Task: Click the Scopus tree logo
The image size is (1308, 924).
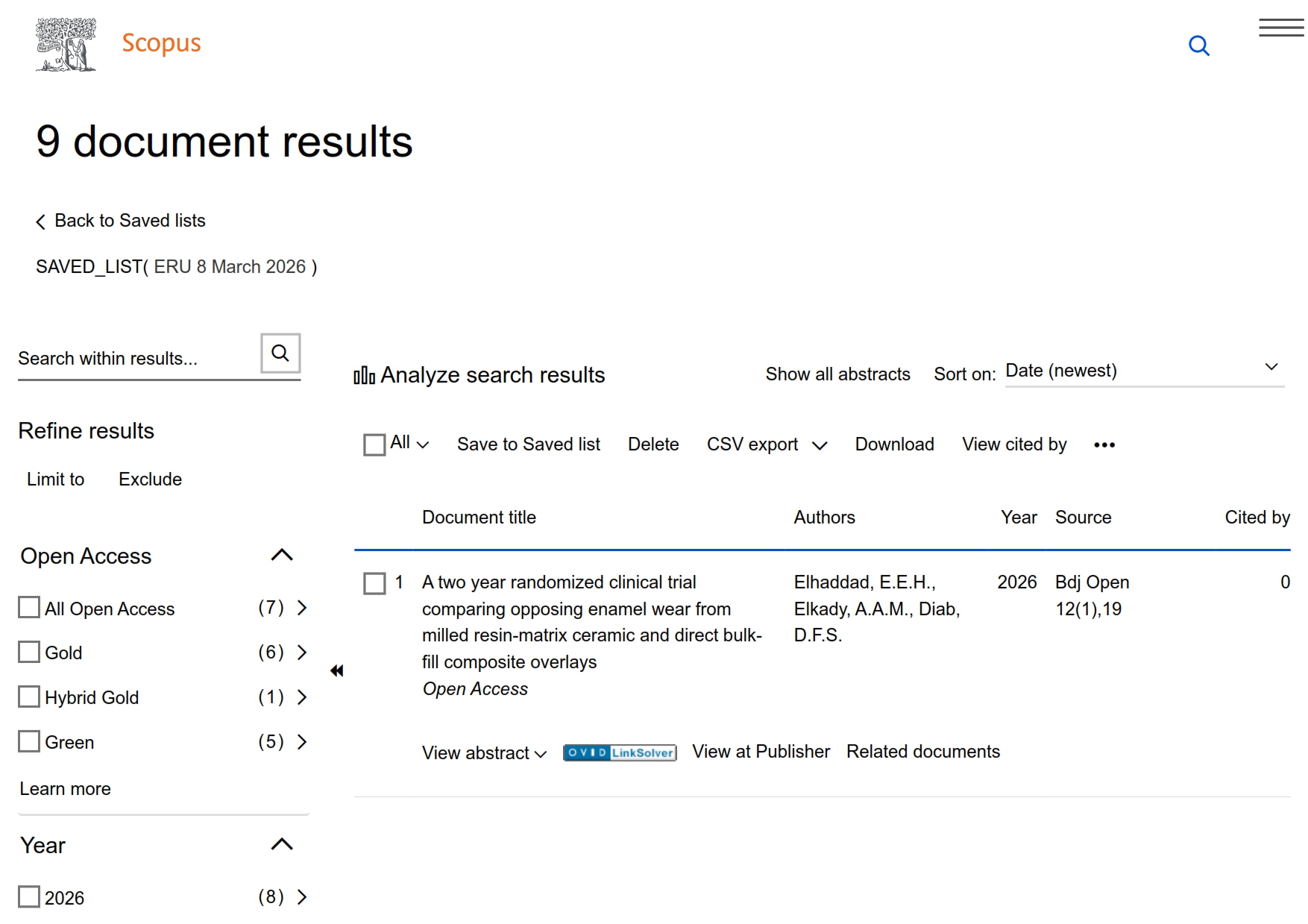Action: click(x=66, y=45)
